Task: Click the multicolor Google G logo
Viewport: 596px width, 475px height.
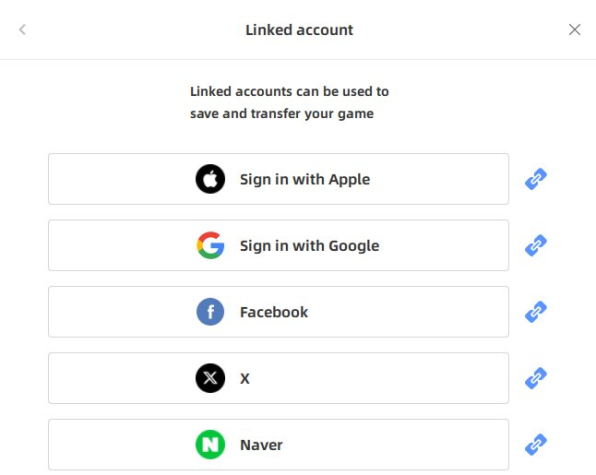Action: coord(210,245)
